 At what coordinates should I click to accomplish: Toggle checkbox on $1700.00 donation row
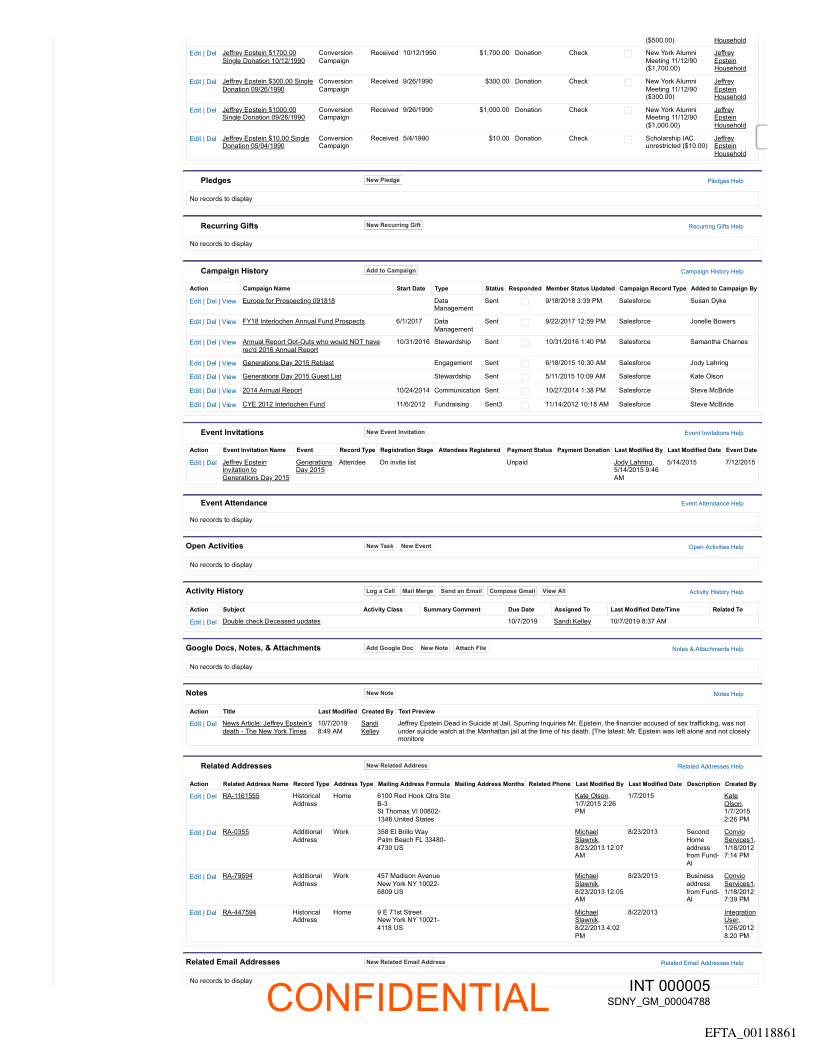click(x=628, y=54)
